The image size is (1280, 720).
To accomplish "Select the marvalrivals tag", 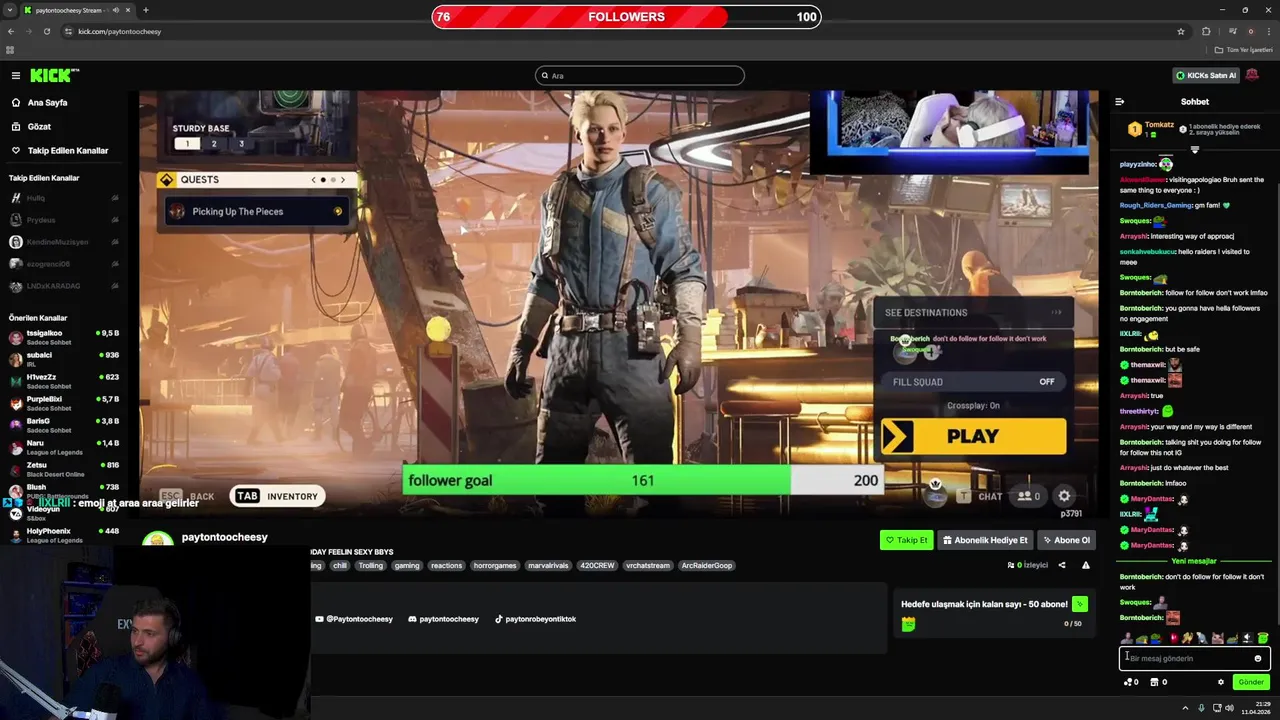I will tap(548, 565).
